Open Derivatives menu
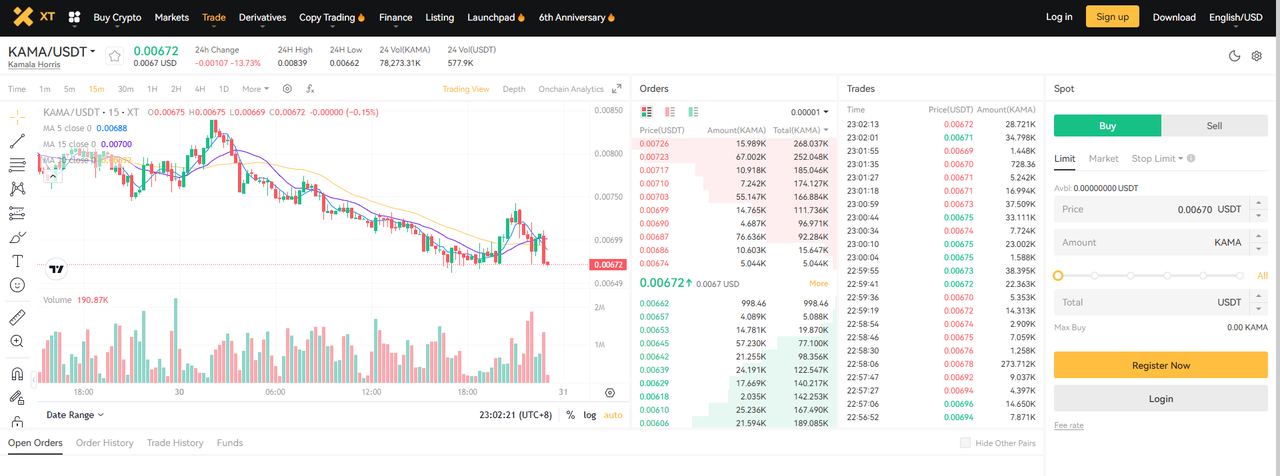 (x=262, y=17)
